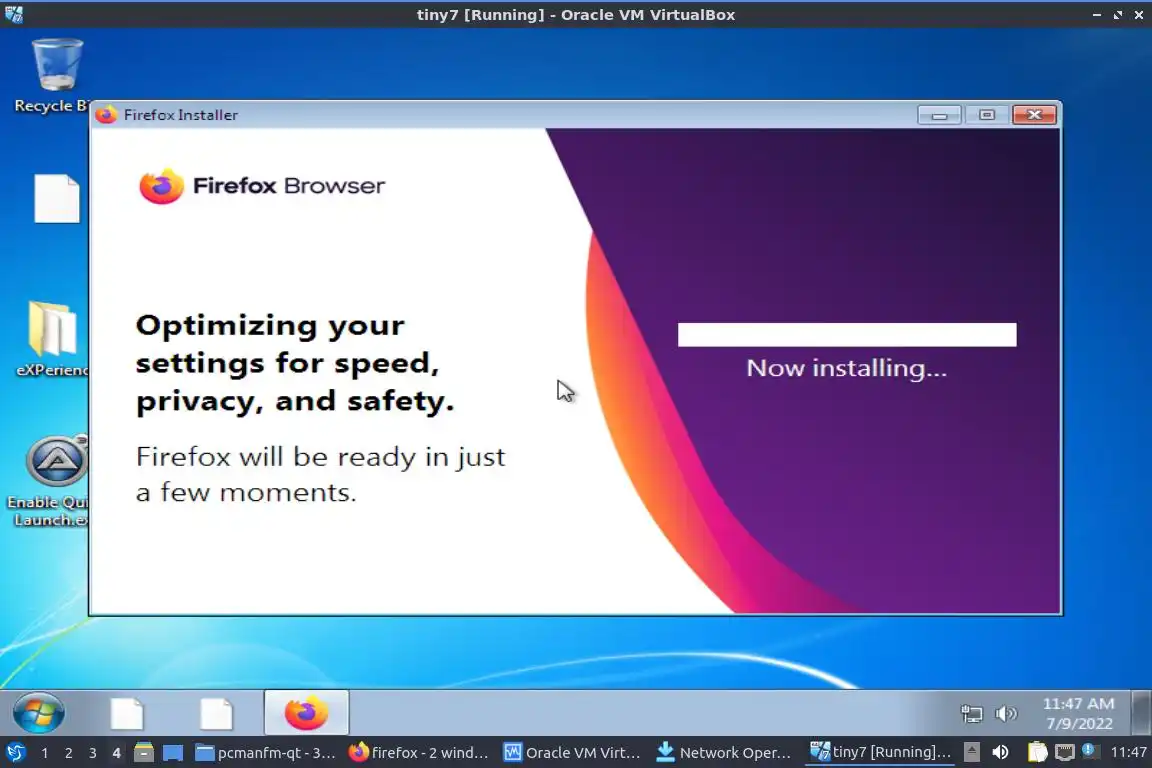Click the 'Now installing...' status text

[x=846, y=368]
